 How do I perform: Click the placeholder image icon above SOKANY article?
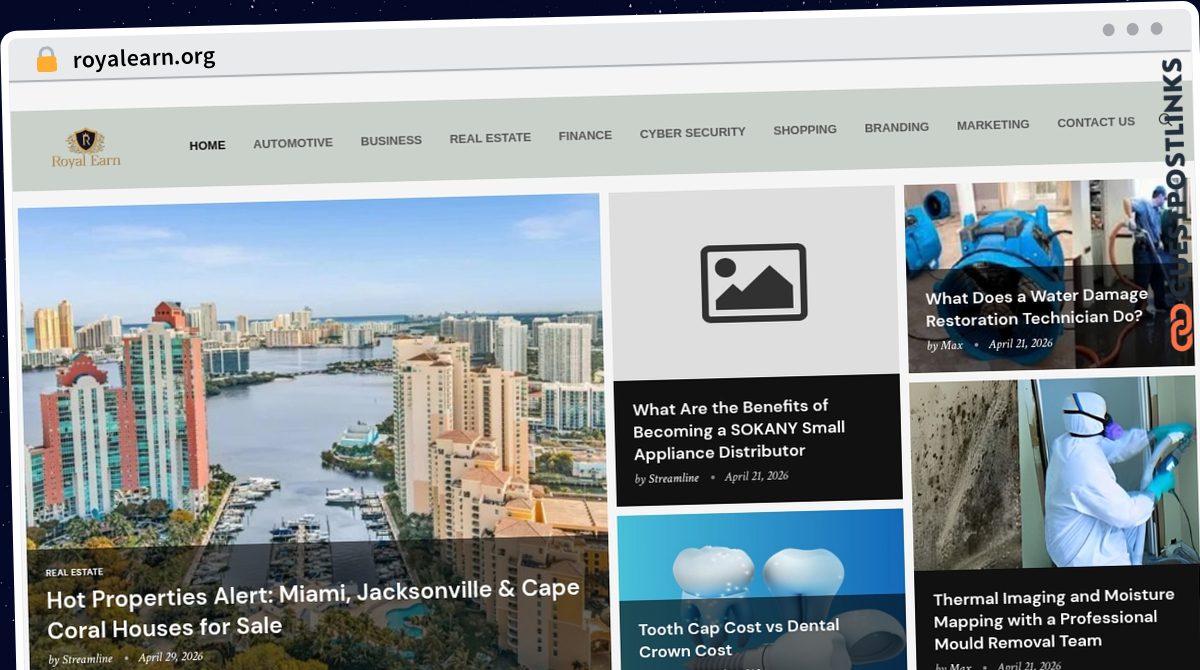[754, 283]
